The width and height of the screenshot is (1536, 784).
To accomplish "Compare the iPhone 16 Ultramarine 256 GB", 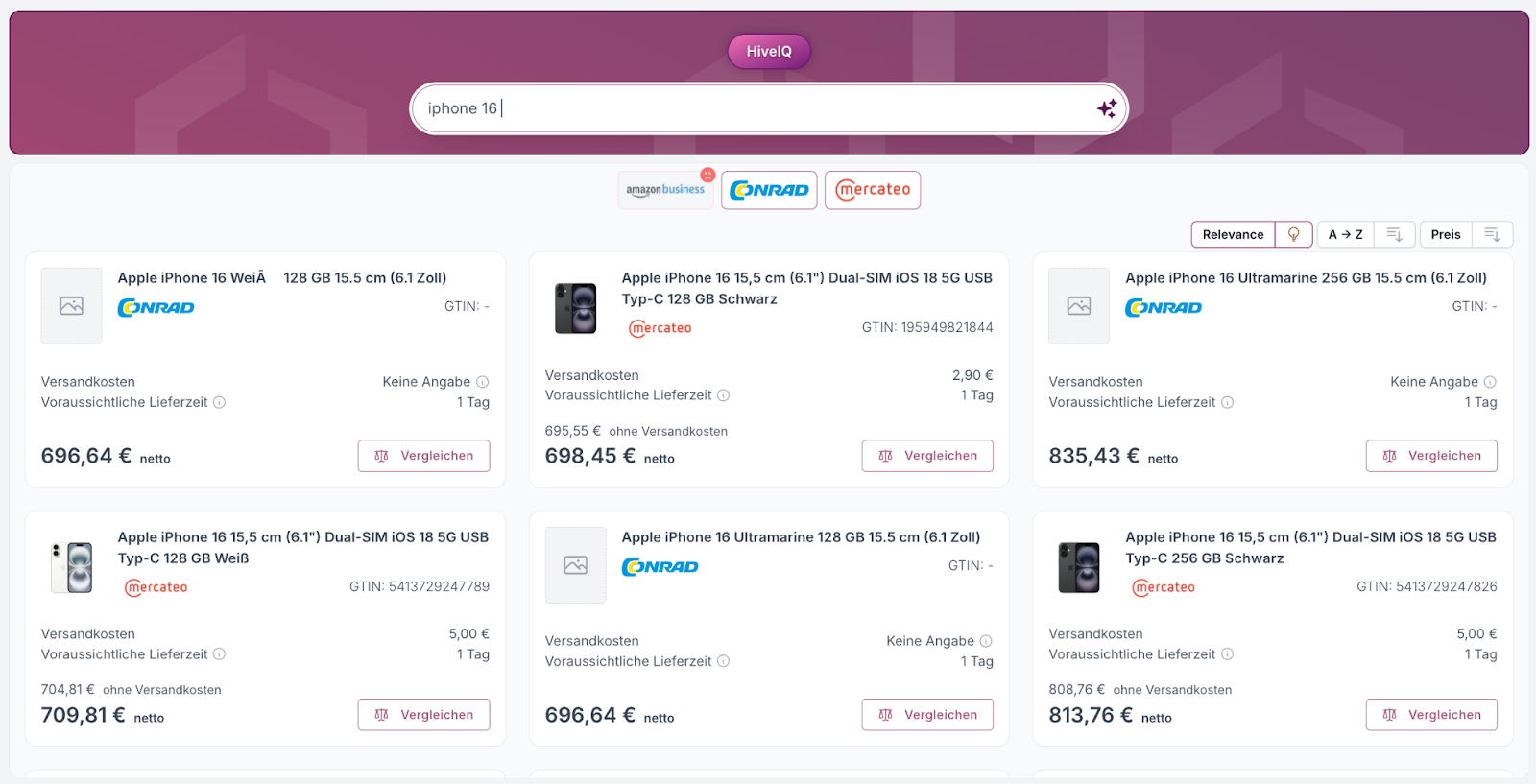I will pyautogui.click(x=1430, y=456).
